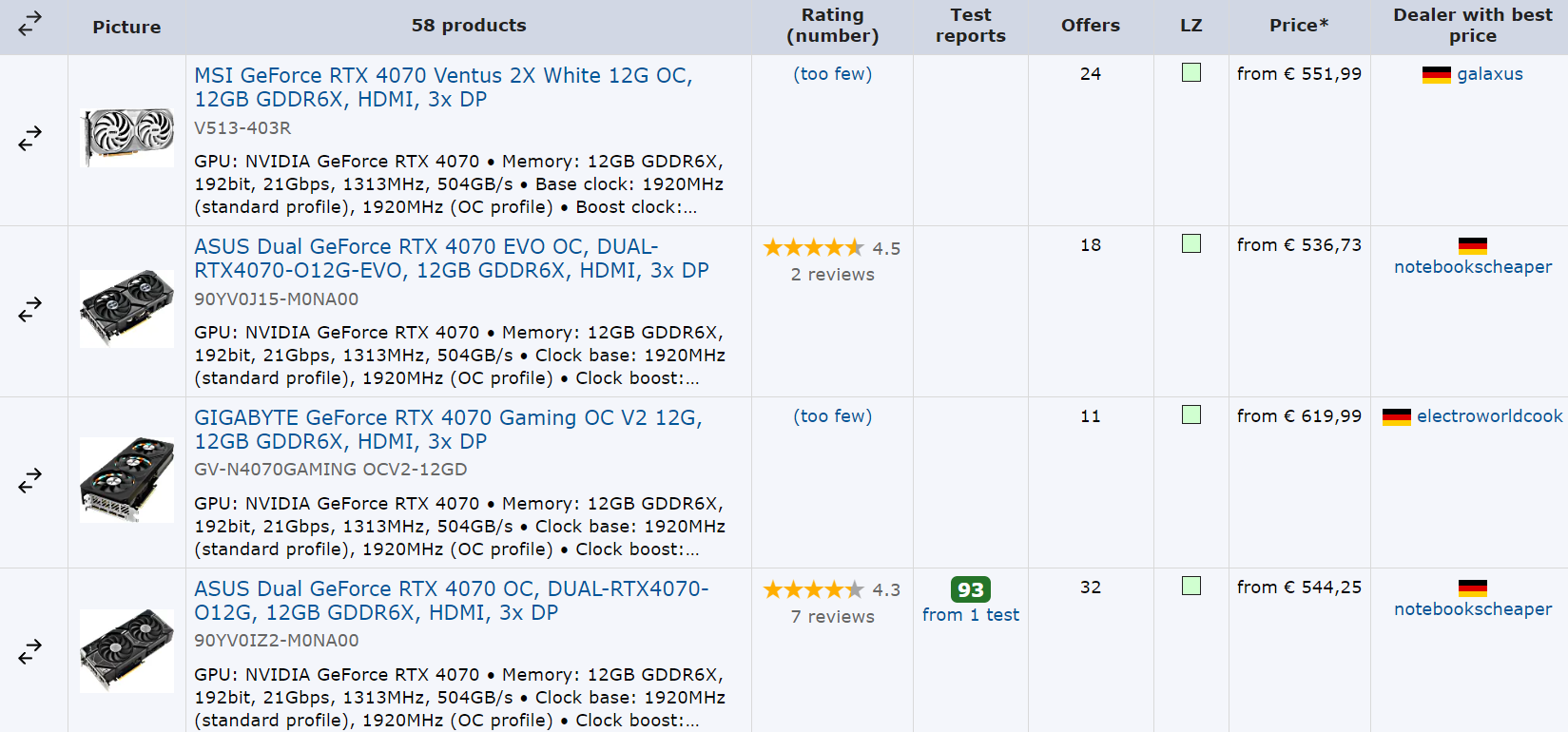1568x732 pixels.
Task: Click compare arrows for ASUS Dual EVO OC row
Action: 30,310
